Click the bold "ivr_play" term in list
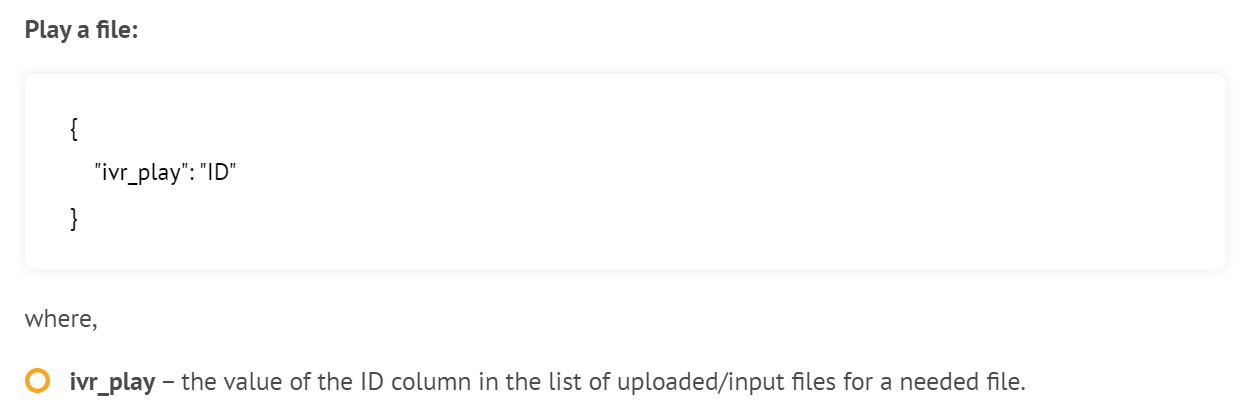 coord(112,382)
